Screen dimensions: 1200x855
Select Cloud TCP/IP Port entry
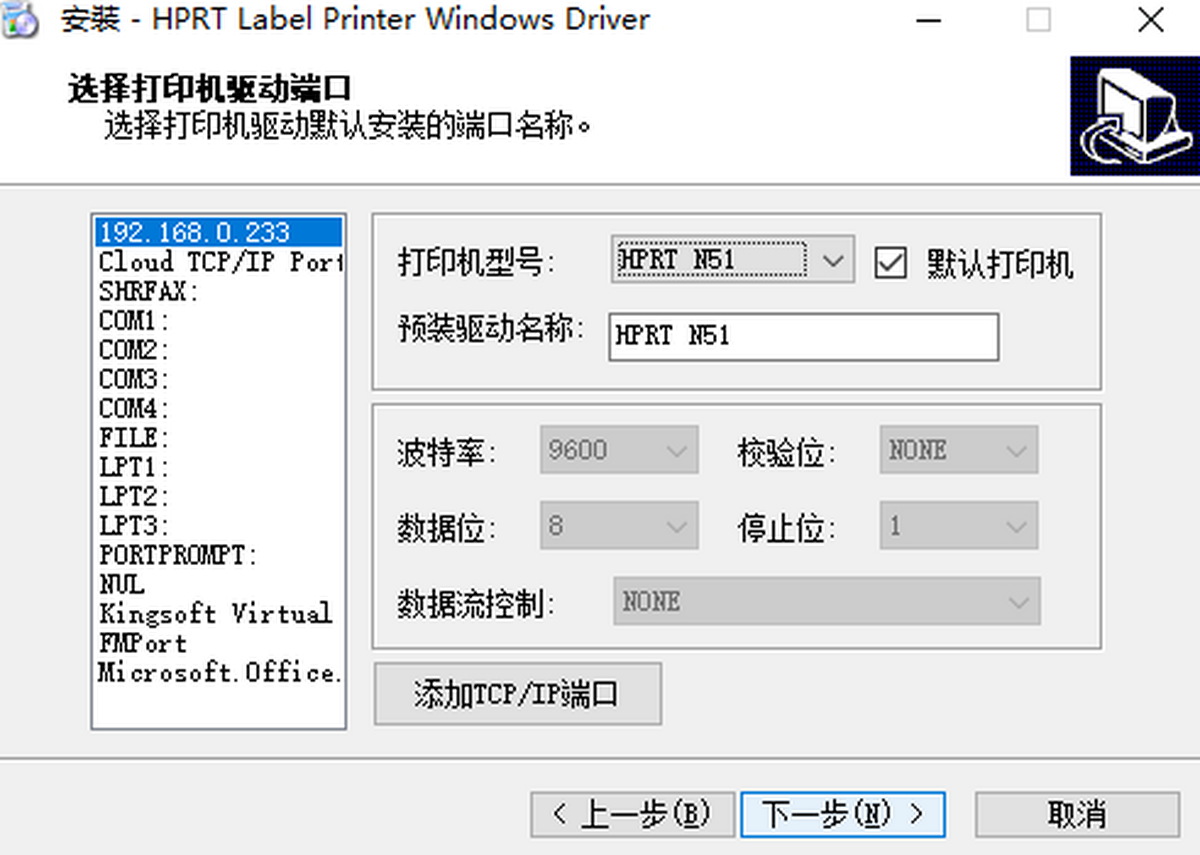coord(218,262)
